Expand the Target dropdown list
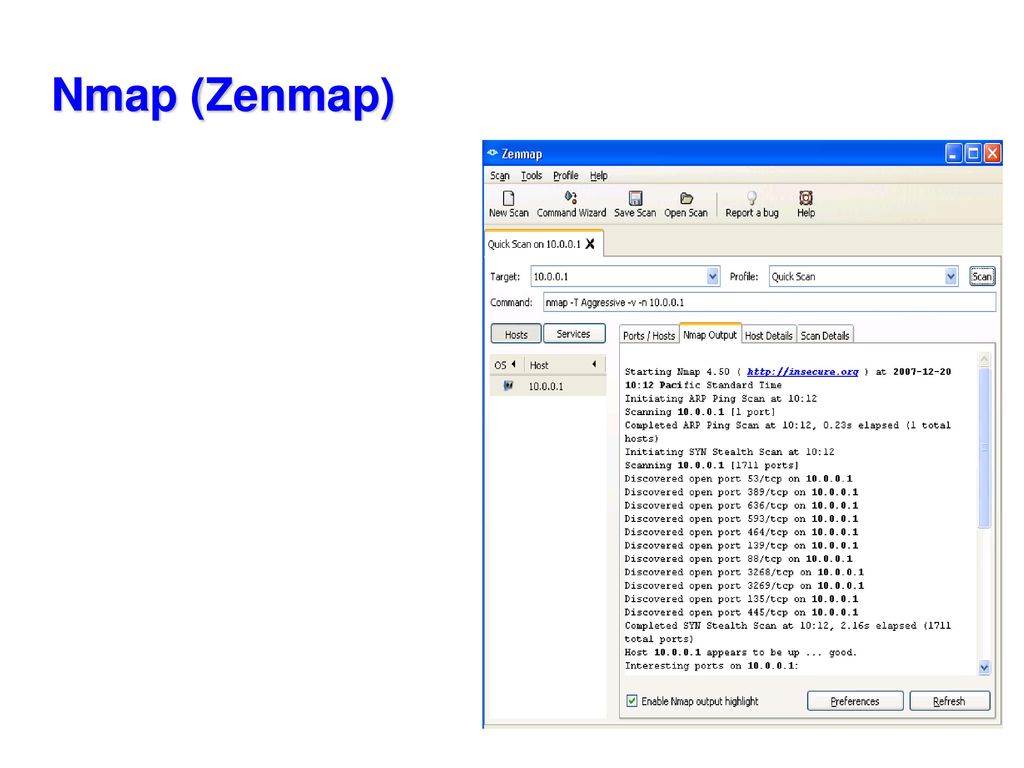1024x768 pixels. 712,277
